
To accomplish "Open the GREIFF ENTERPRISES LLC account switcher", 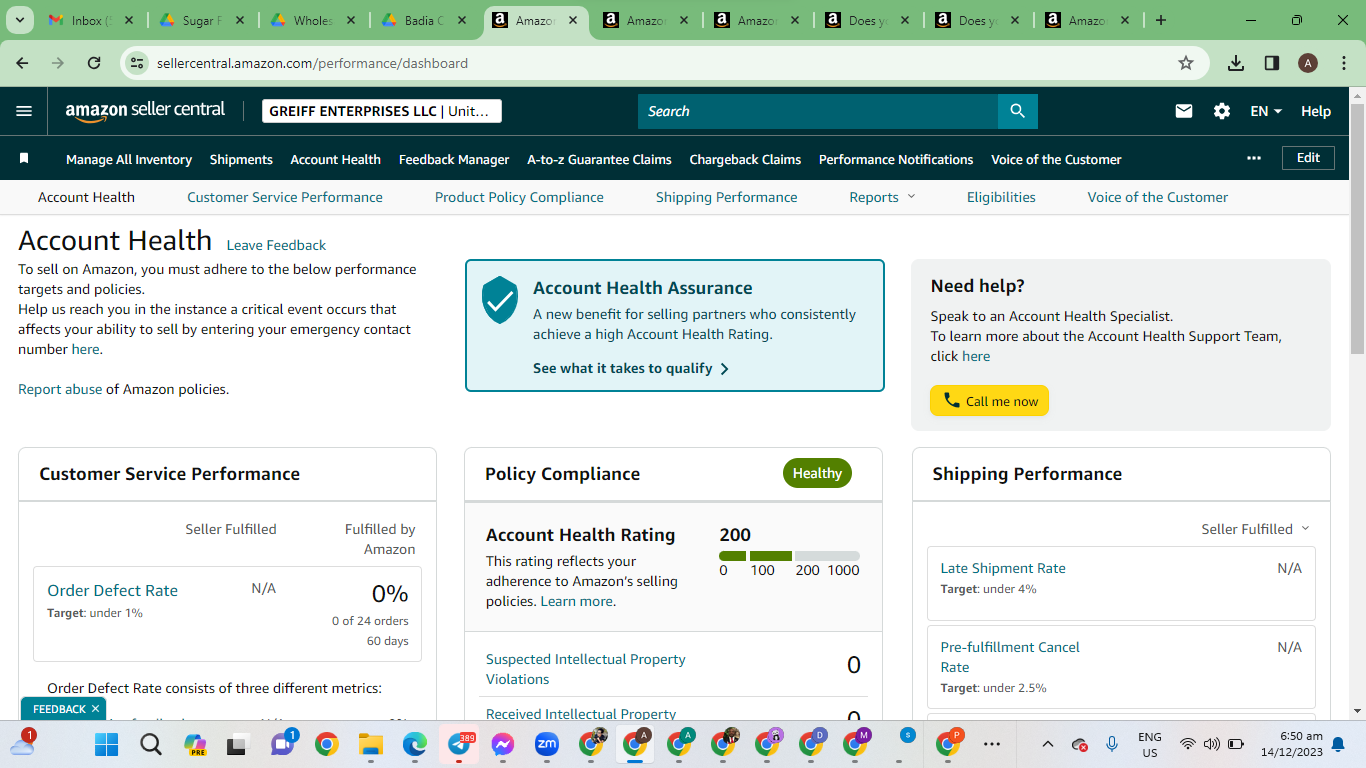I will (x=382, y=111).
